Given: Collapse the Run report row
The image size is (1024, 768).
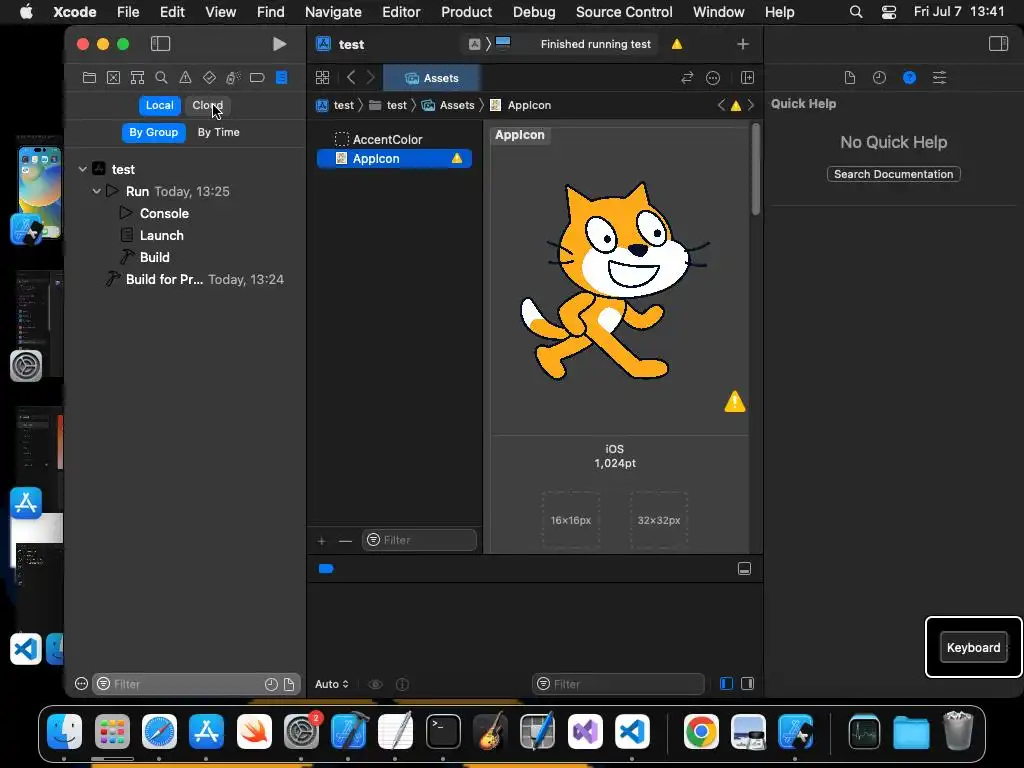Looking at the screenshot, I should pos(97,191).
